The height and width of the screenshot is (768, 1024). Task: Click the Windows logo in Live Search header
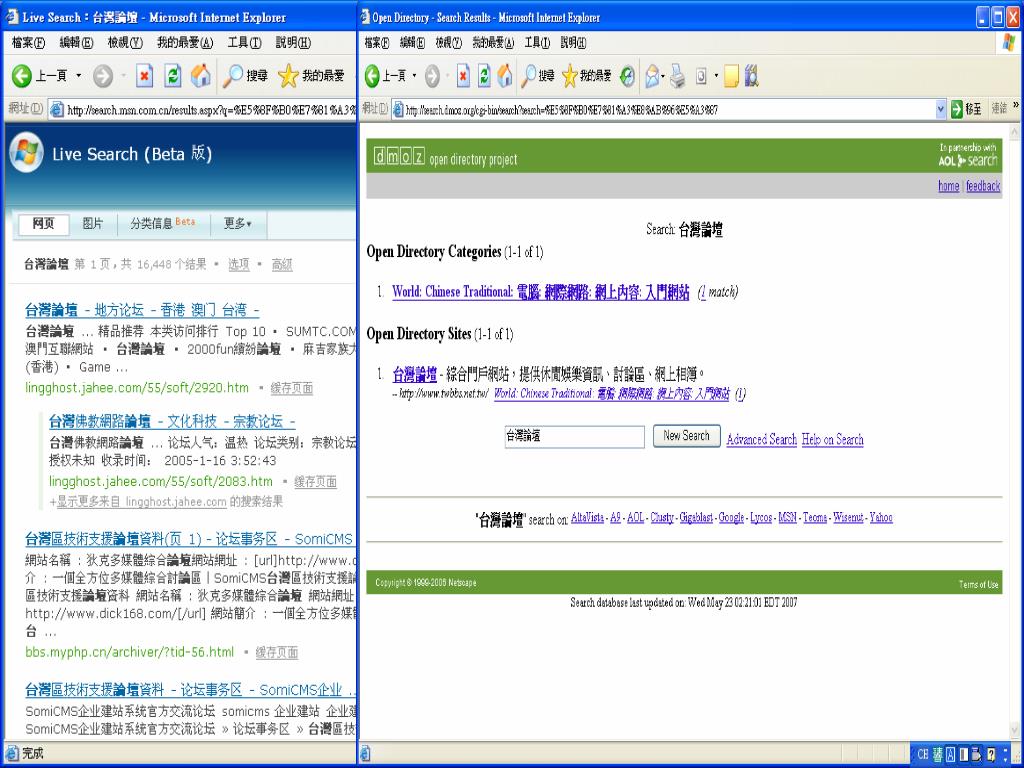pyautogui.click(x=26, y=152)
